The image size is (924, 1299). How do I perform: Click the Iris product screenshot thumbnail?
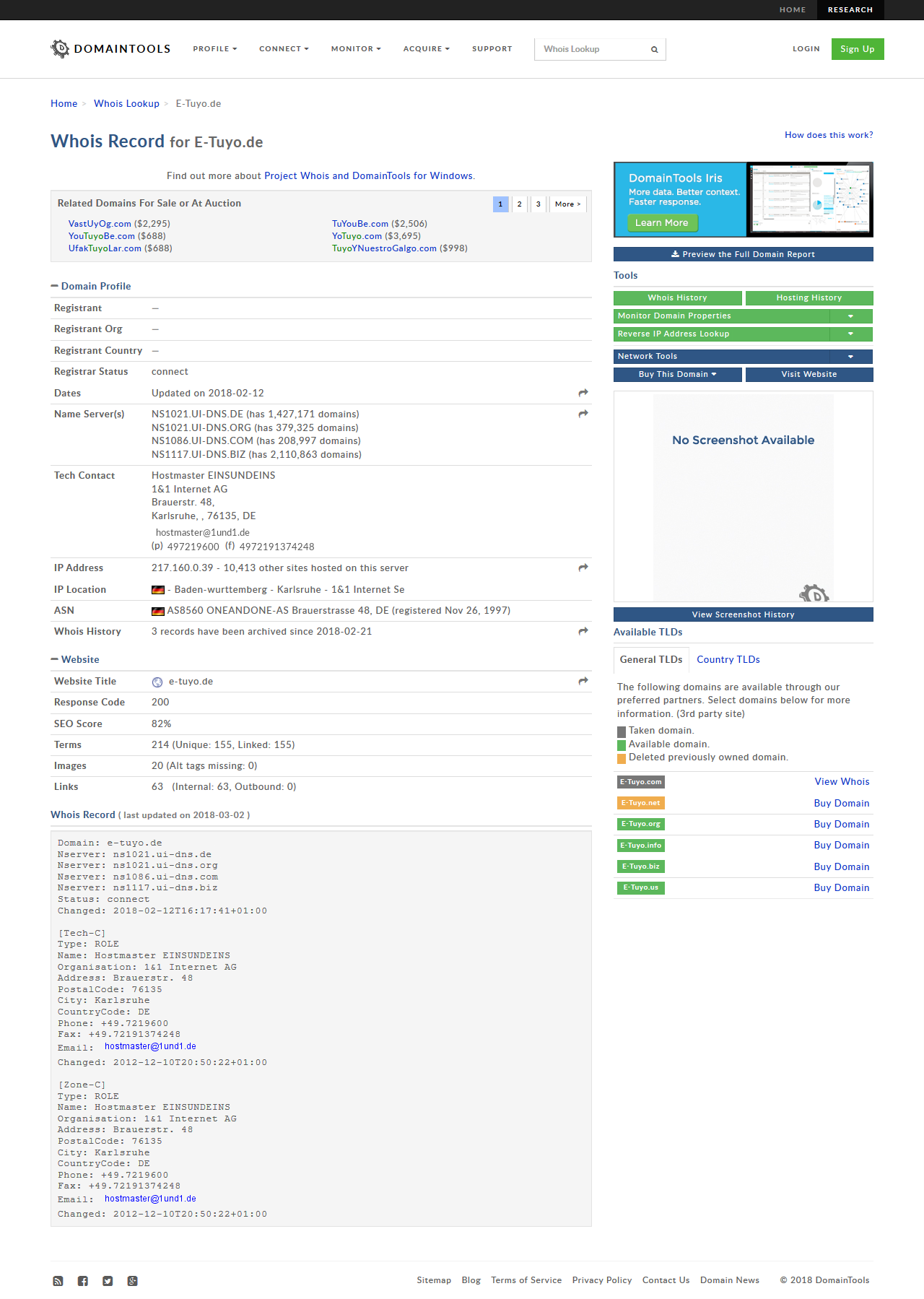click(x=809, y=199)
